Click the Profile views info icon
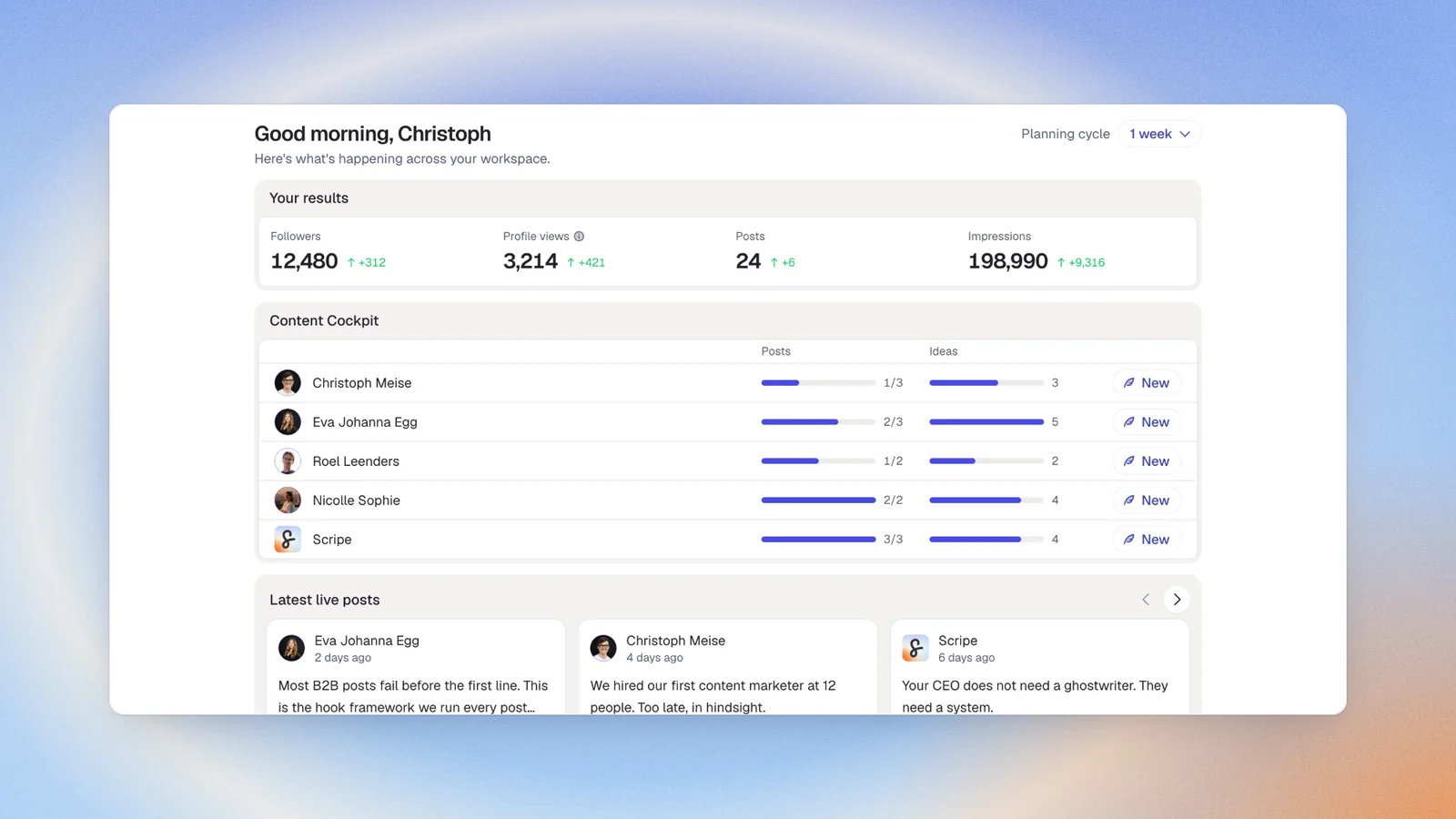 point(579,237)
